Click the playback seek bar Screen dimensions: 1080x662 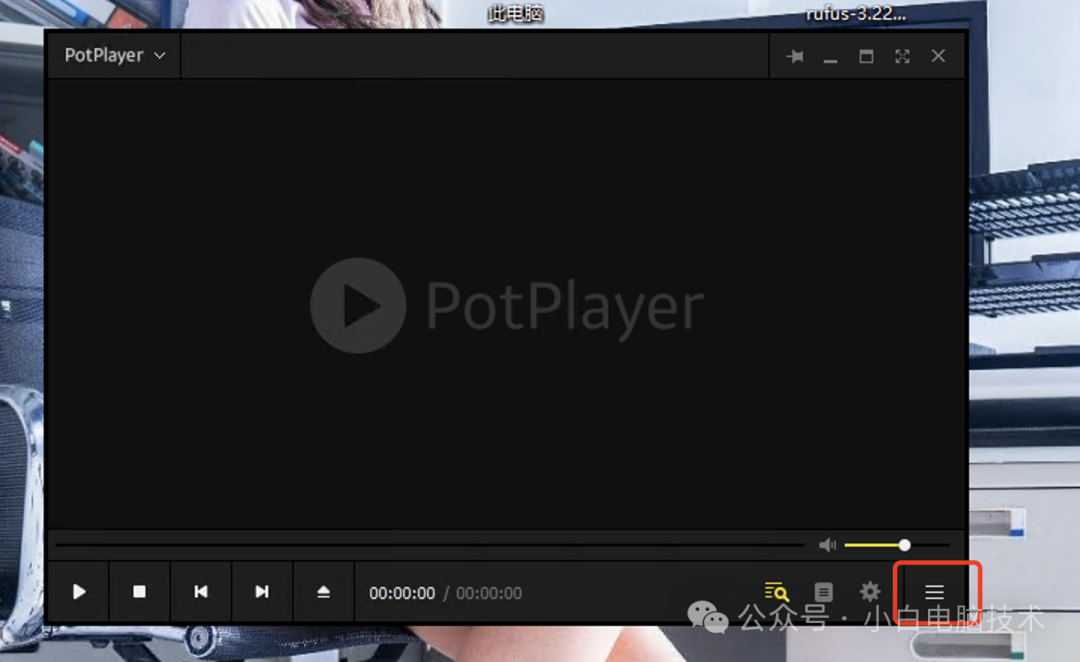(x=430, y=546)
